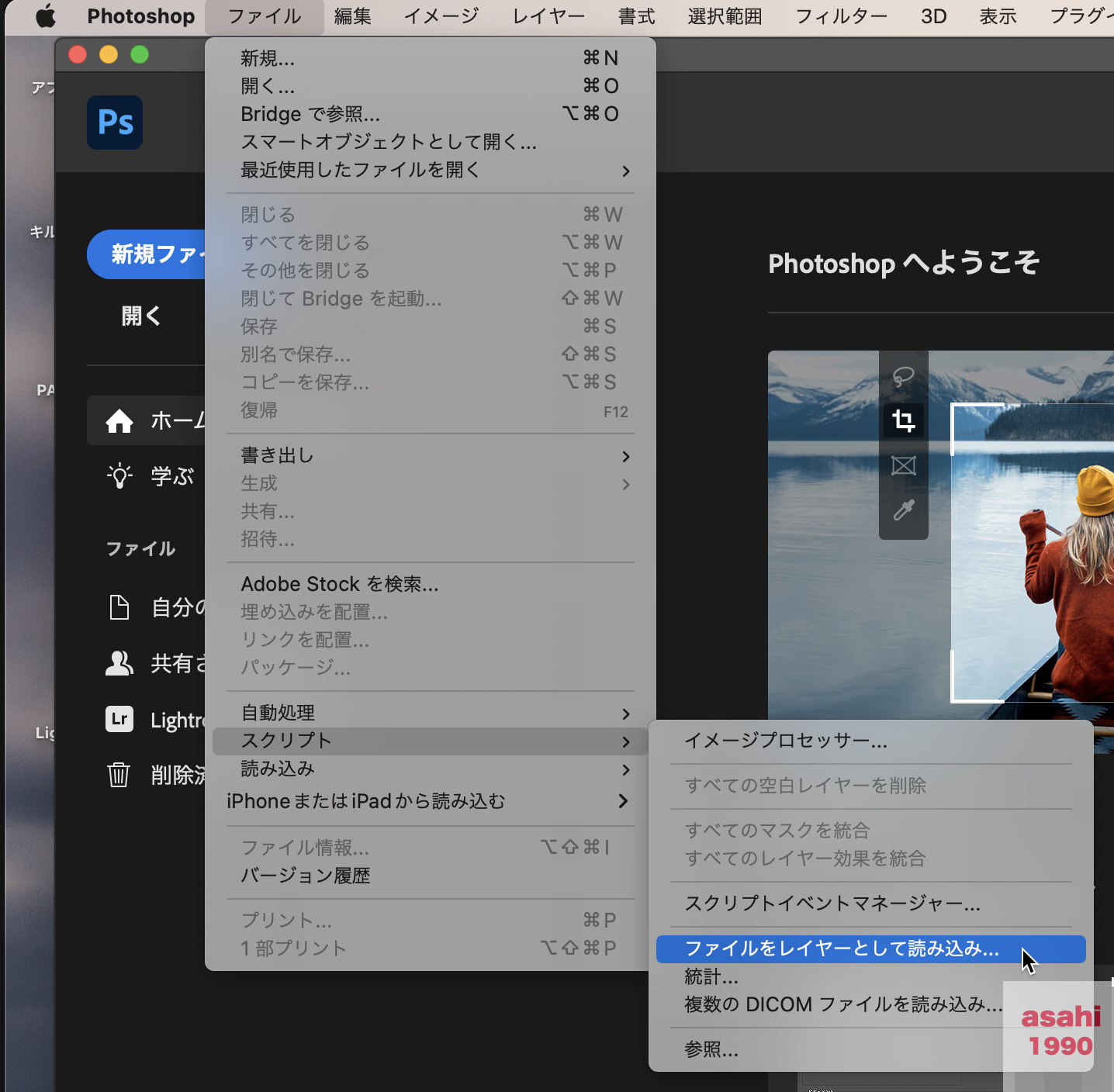Image resolution: width=1114 pixels, height=1092 pixels.
Task: Choose Bridge で参照... menu item
Action: click(431, 114)
